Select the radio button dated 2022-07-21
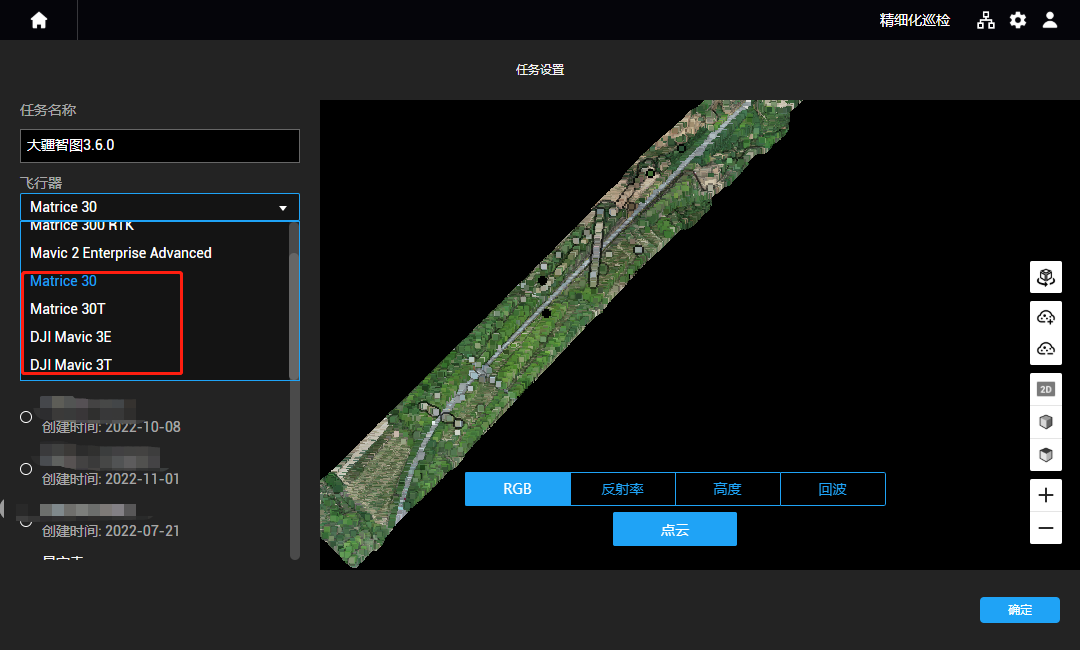The image size is (1080, 650). point(26,521)
